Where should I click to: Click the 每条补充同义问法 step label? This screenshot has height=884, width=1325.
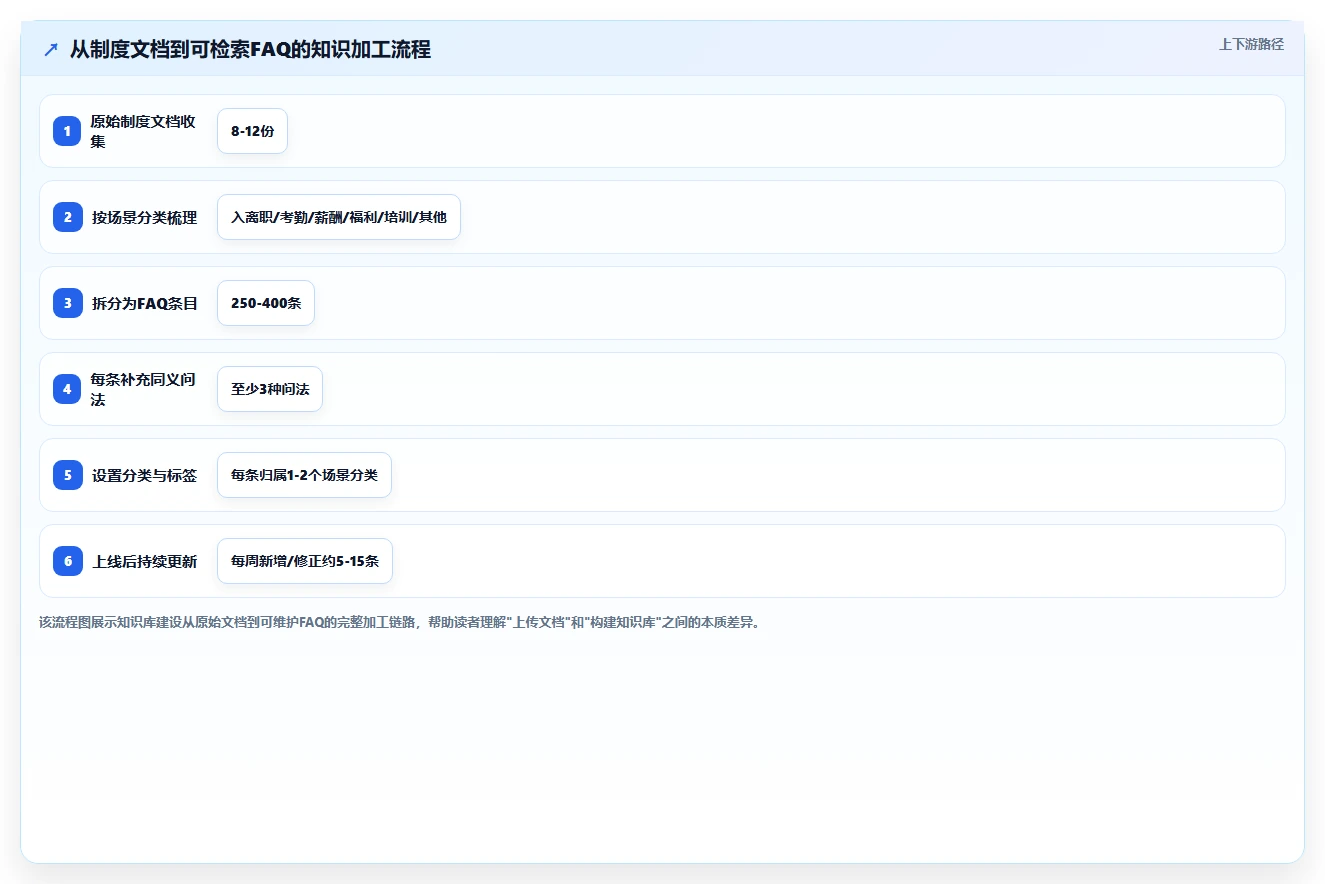point(143,389)
